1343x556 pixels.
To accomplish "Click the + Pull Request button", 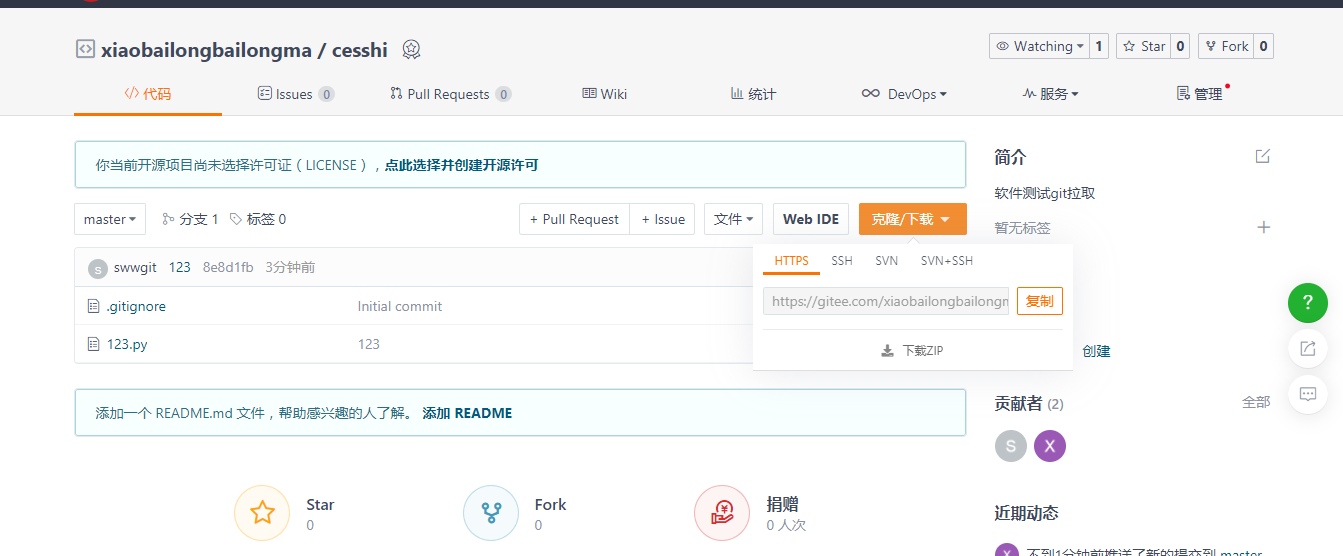I will tap(574, 219).
